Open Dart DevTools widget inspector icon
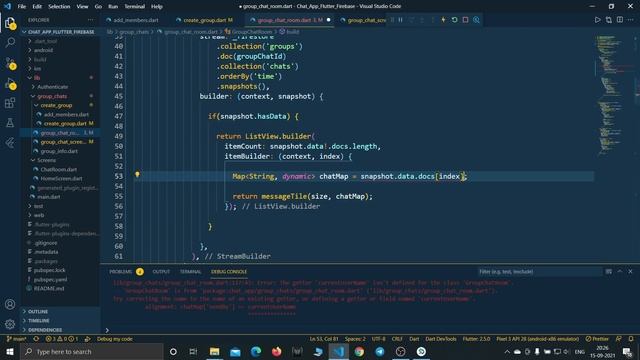The width and height of the screenshot is (640, 360). [x=476, y=20]
